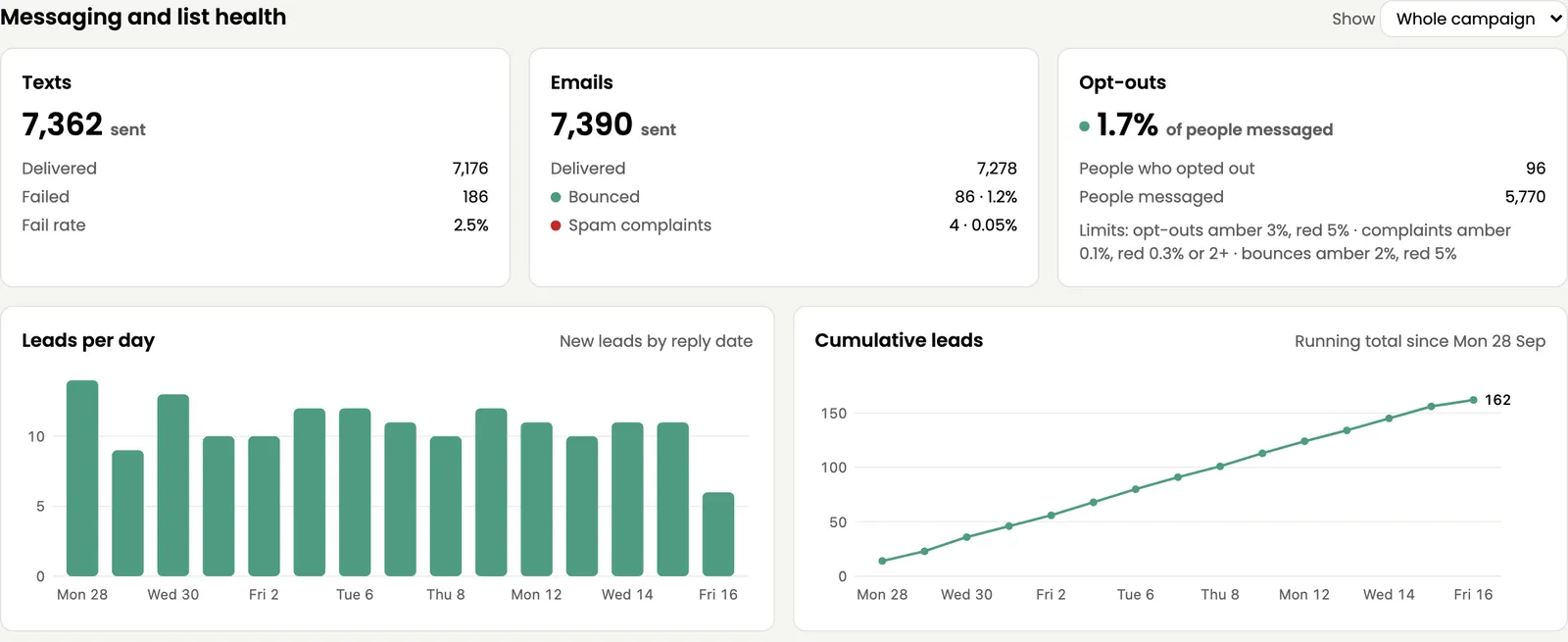Image resolution: width=1568 pixels, height=642 pixels.
Task: Click the "Cumulative leads" chart title
Action: 899,340
